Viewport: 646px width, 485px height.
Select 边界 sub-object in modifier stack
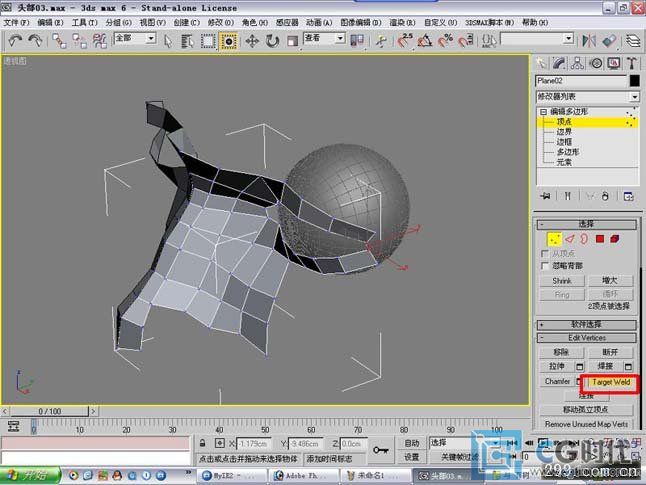tap(564, 132)
